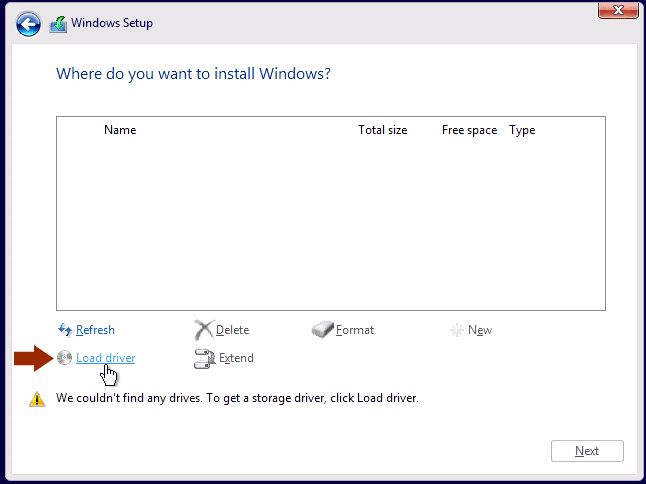Open the Refresh link
Image resolution: width=646 pixels, height=484 pixels.
tap(95, 330)
